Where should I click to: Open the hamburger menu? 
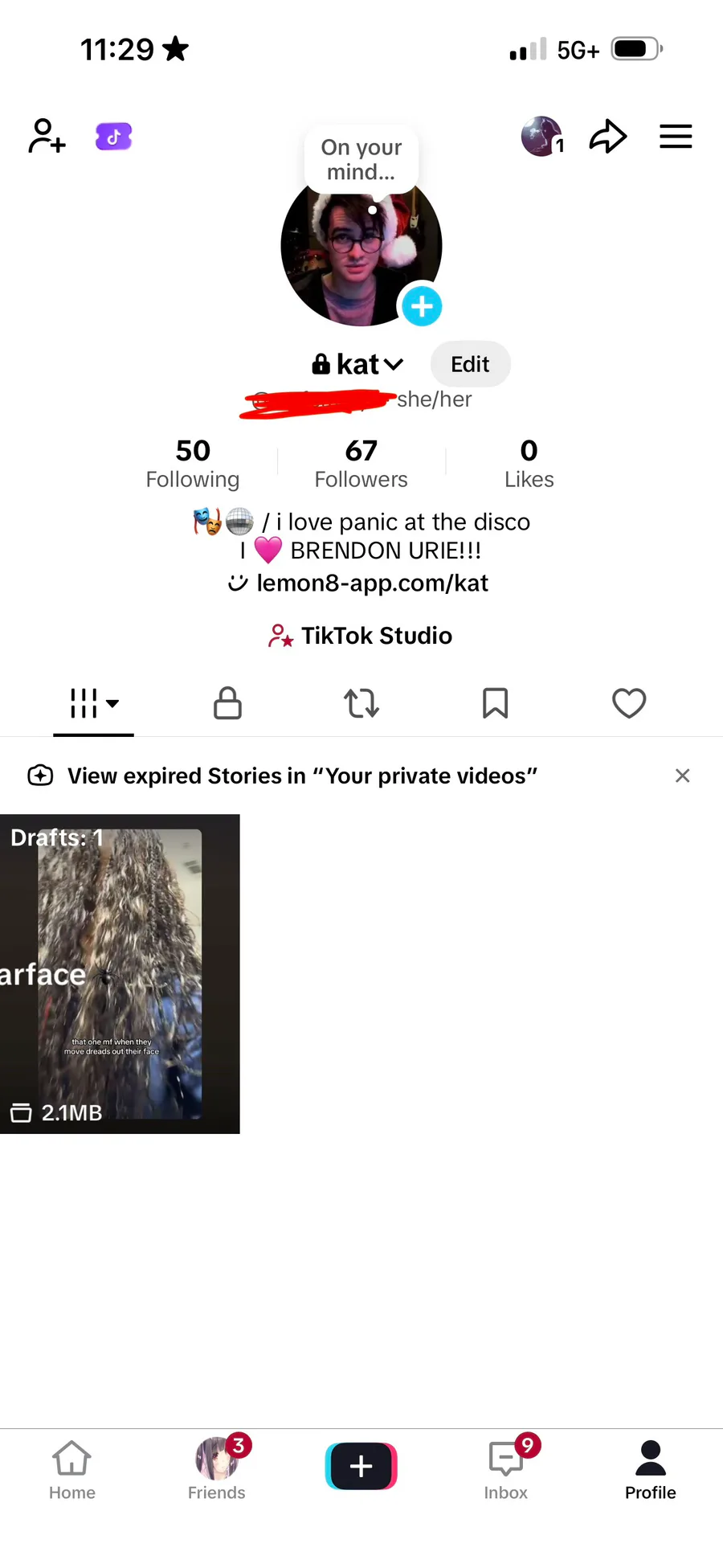tap(676, 136)
